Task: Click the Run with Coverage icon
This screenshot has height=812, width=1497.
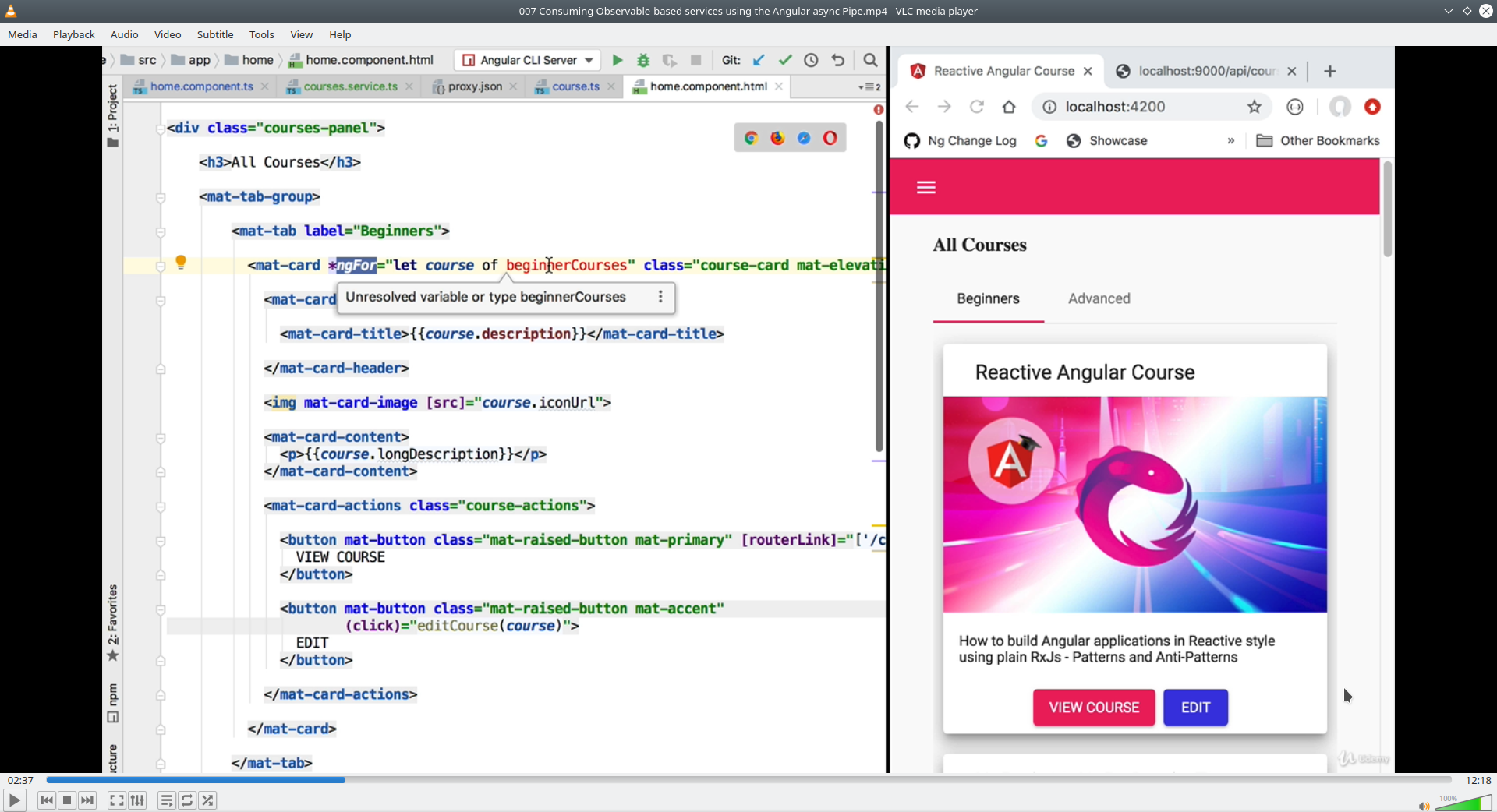Action: [669, 60]
